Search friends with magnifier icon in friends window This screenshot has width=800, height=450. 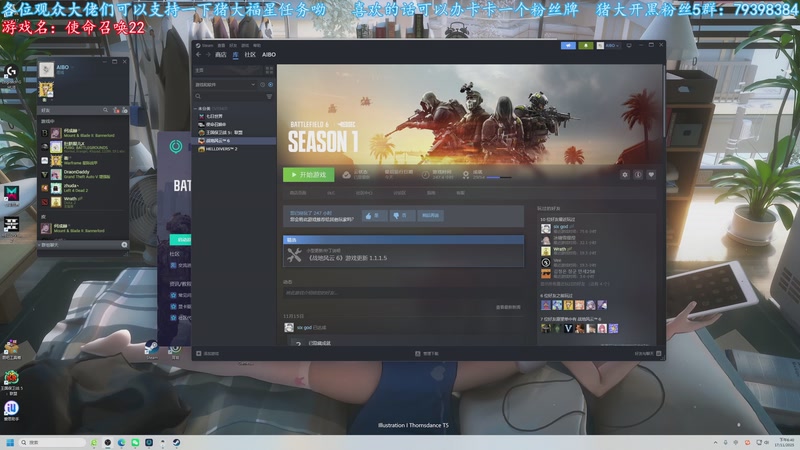(x=106, y=110)
